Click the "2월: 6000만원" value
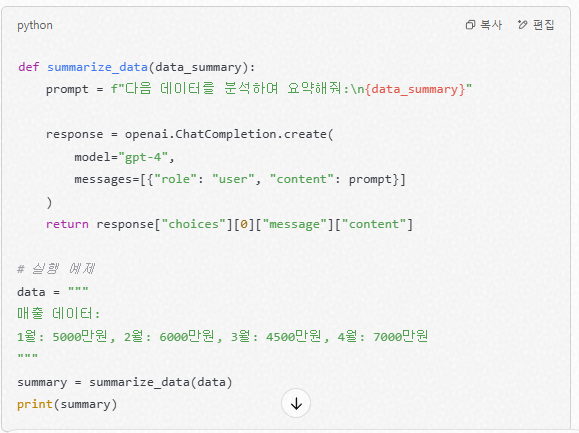The width and height of the screenshot is (579, 433). pos(169,336)
